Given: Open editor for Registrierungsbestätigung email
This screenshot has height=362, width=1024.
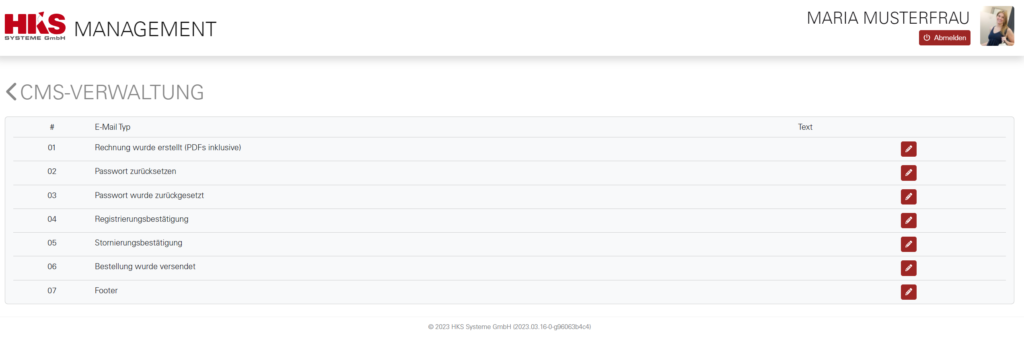Looking at the screenshot, I should 908,220.
